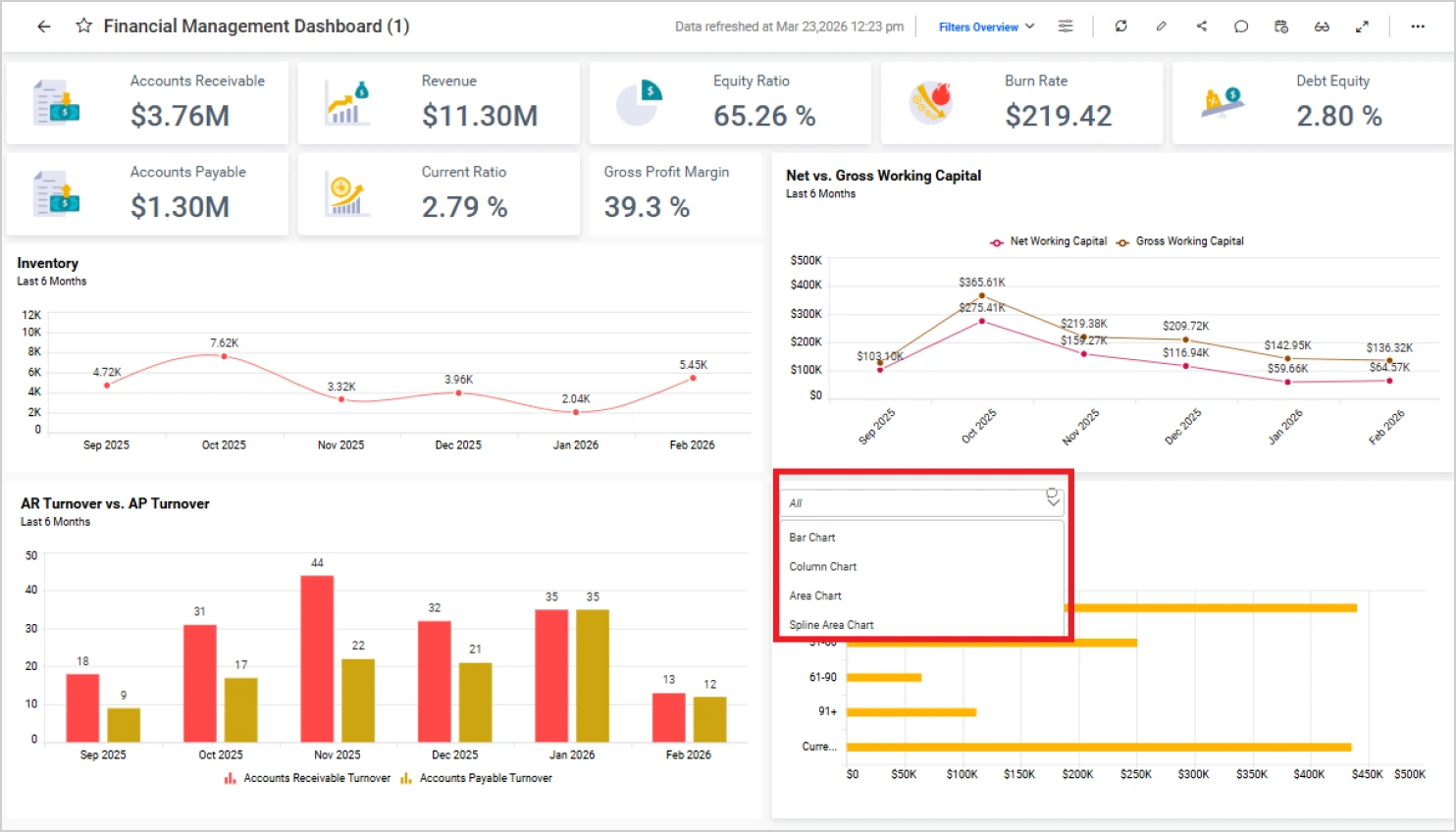Click the Accounts Receivable value $3.76M

point(181,116)
